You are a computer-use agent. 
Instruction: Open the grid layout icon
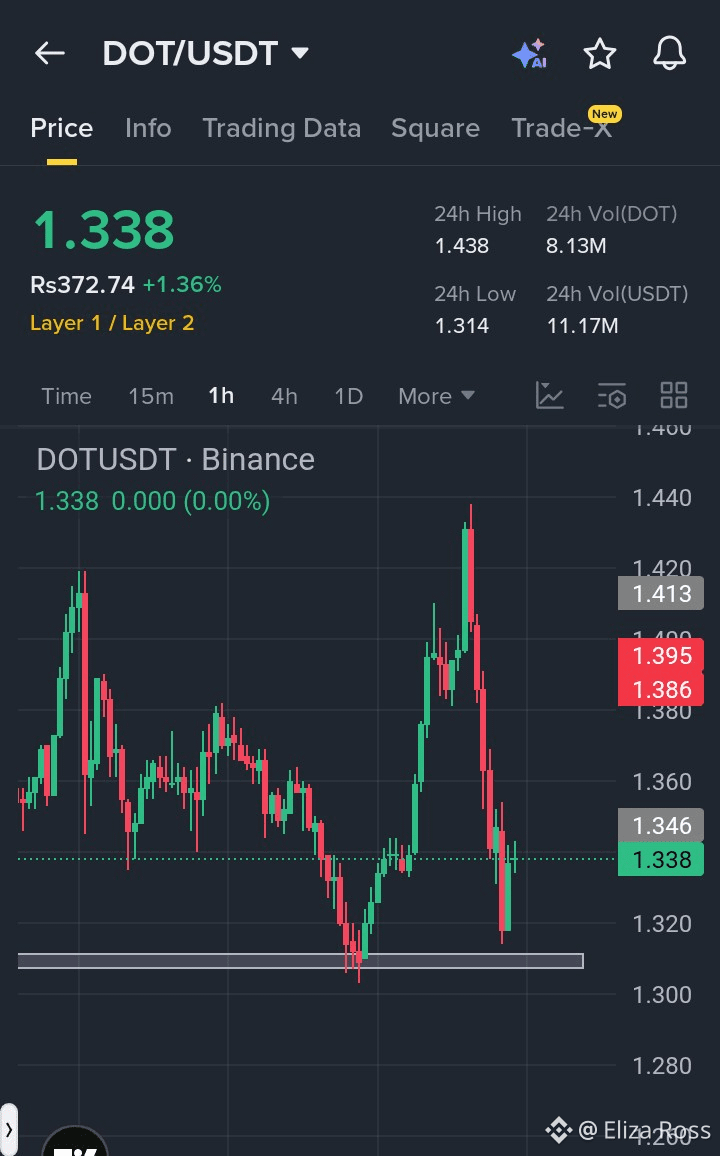pyautogui.click(x=674, y=396)
